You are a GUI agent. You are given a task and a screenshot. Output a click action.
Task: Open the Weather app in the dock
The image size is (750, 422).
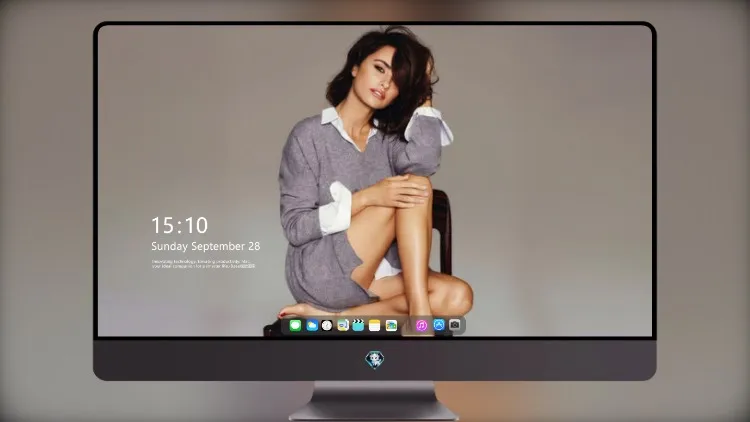click(x=312, y=325)
